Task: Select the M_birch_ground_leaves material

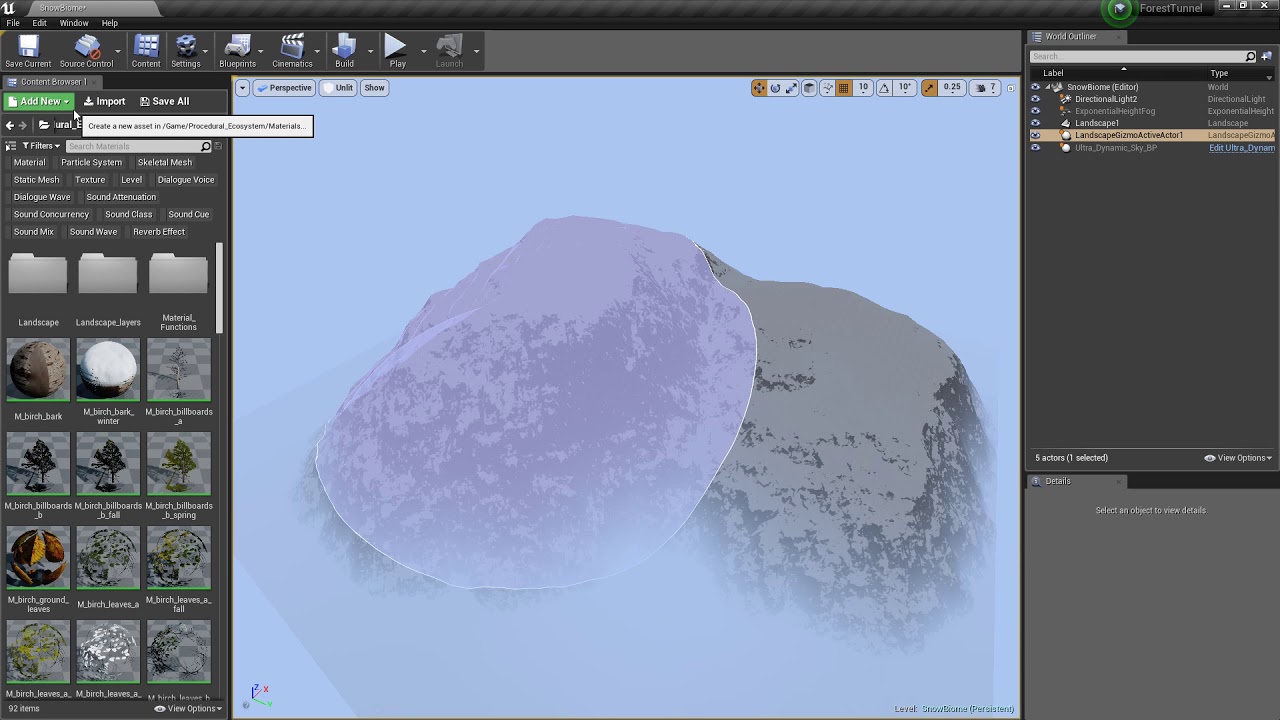Action: [38, 557]
